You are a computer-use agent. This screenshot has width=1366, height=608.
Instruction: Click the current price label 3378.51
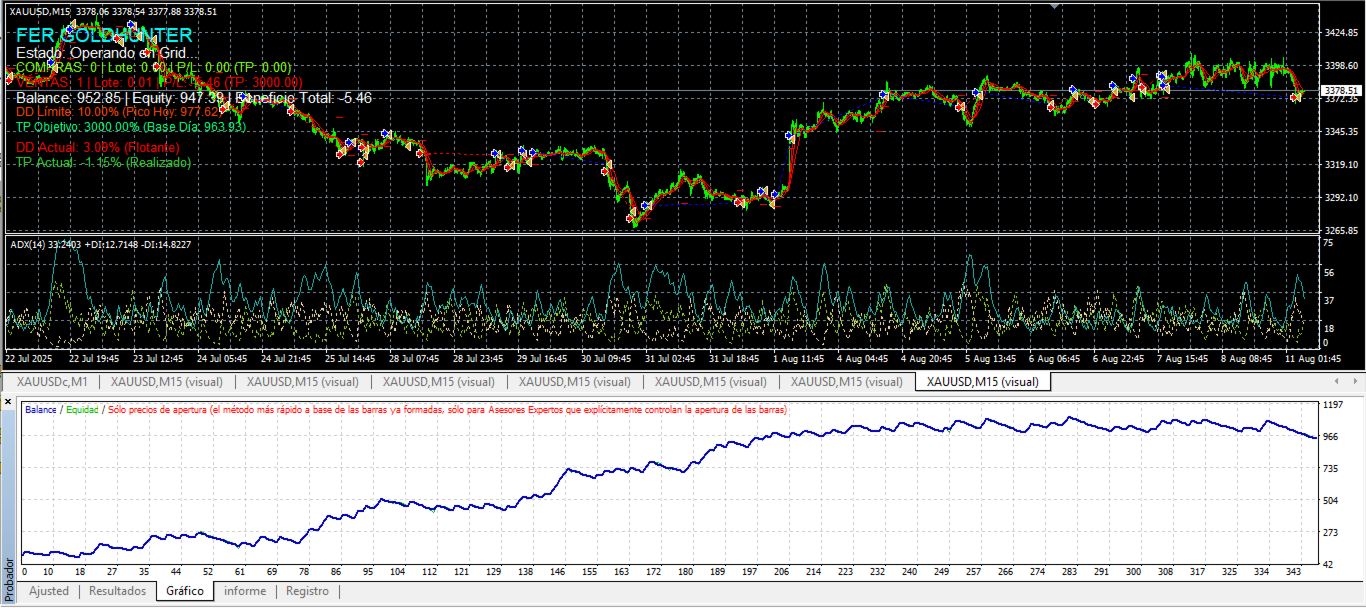point(1341,90)
